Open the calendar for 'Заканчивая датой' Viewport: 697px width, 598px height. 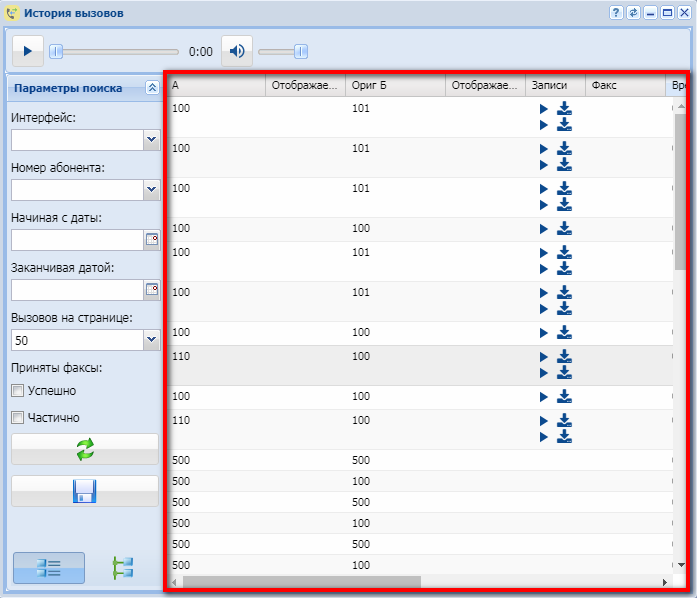click(152, 290)
